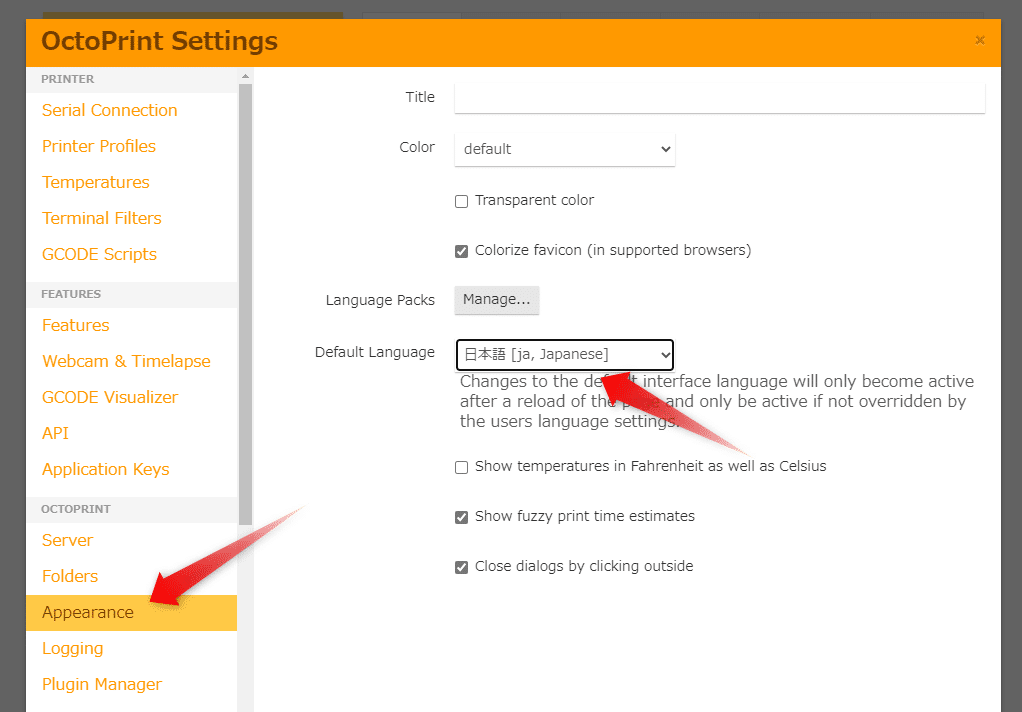Open the Temperatures settings page
This screenshot has height=712, width=1022.
(95, 182)
